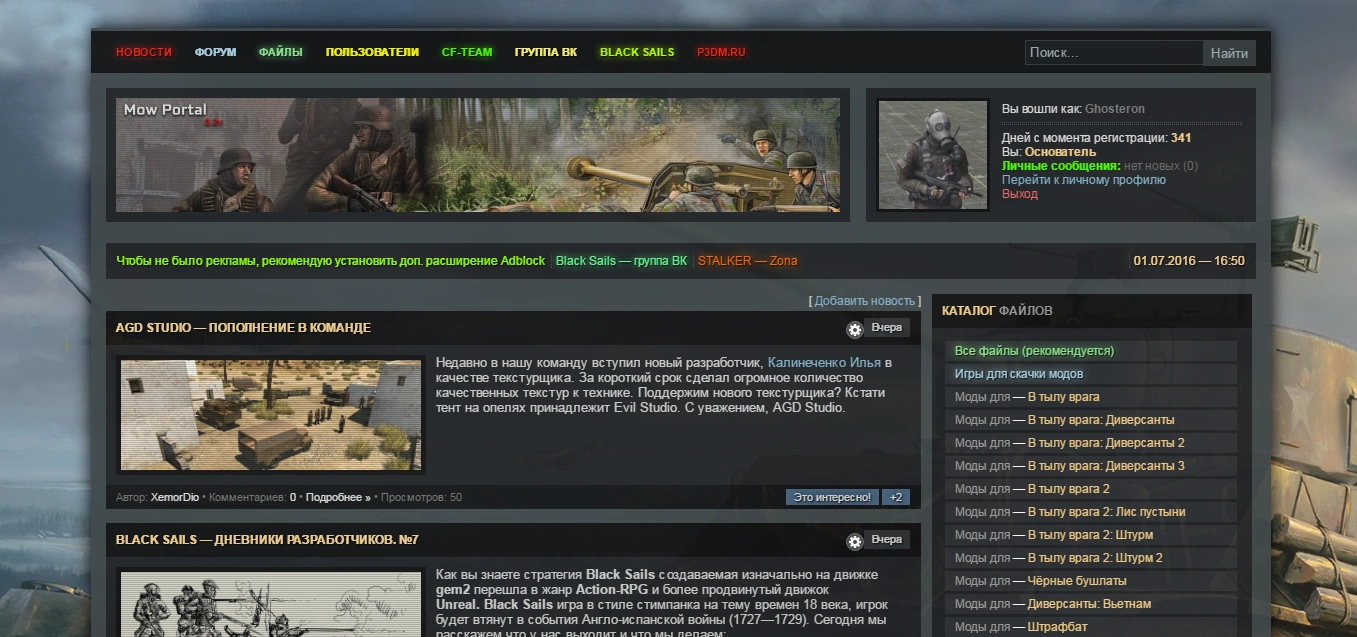Open CF-TEAM menu link
This screenshot has height=637, width=1357.
[467, 52]
